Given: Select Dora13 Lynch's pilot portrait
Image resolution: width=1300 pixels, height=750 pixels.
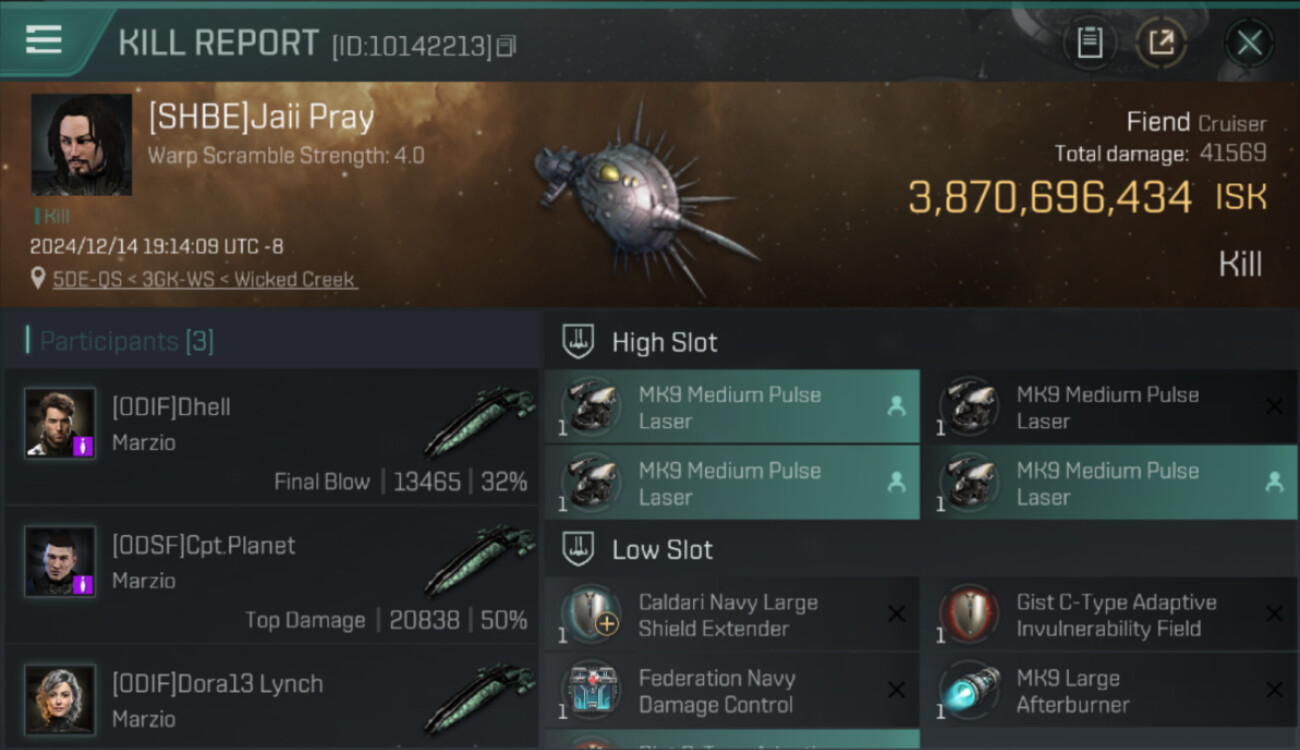Looking at the screenshot, I should [x=60, y=699].
